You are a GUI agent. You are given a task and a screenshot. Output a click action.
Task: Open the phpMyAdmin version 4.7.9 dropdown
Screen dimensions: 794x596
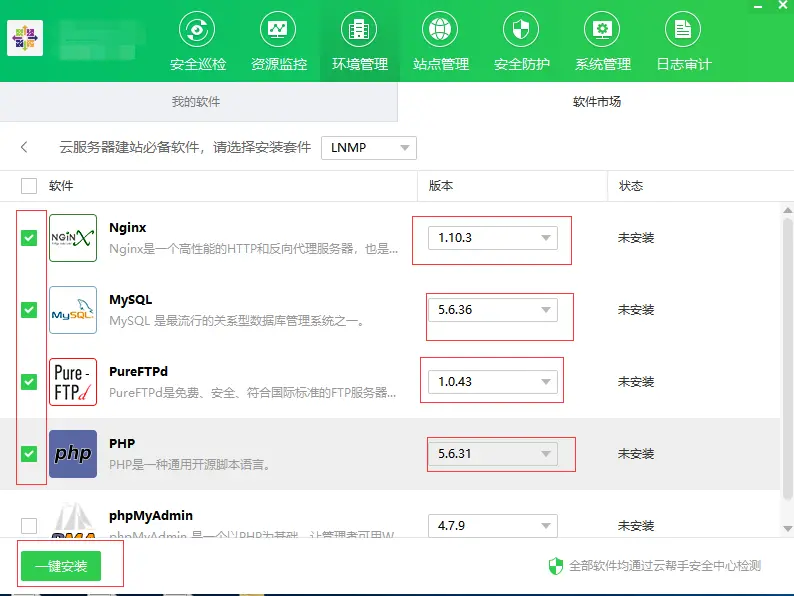pyautogui.click(x=493, y=526)
